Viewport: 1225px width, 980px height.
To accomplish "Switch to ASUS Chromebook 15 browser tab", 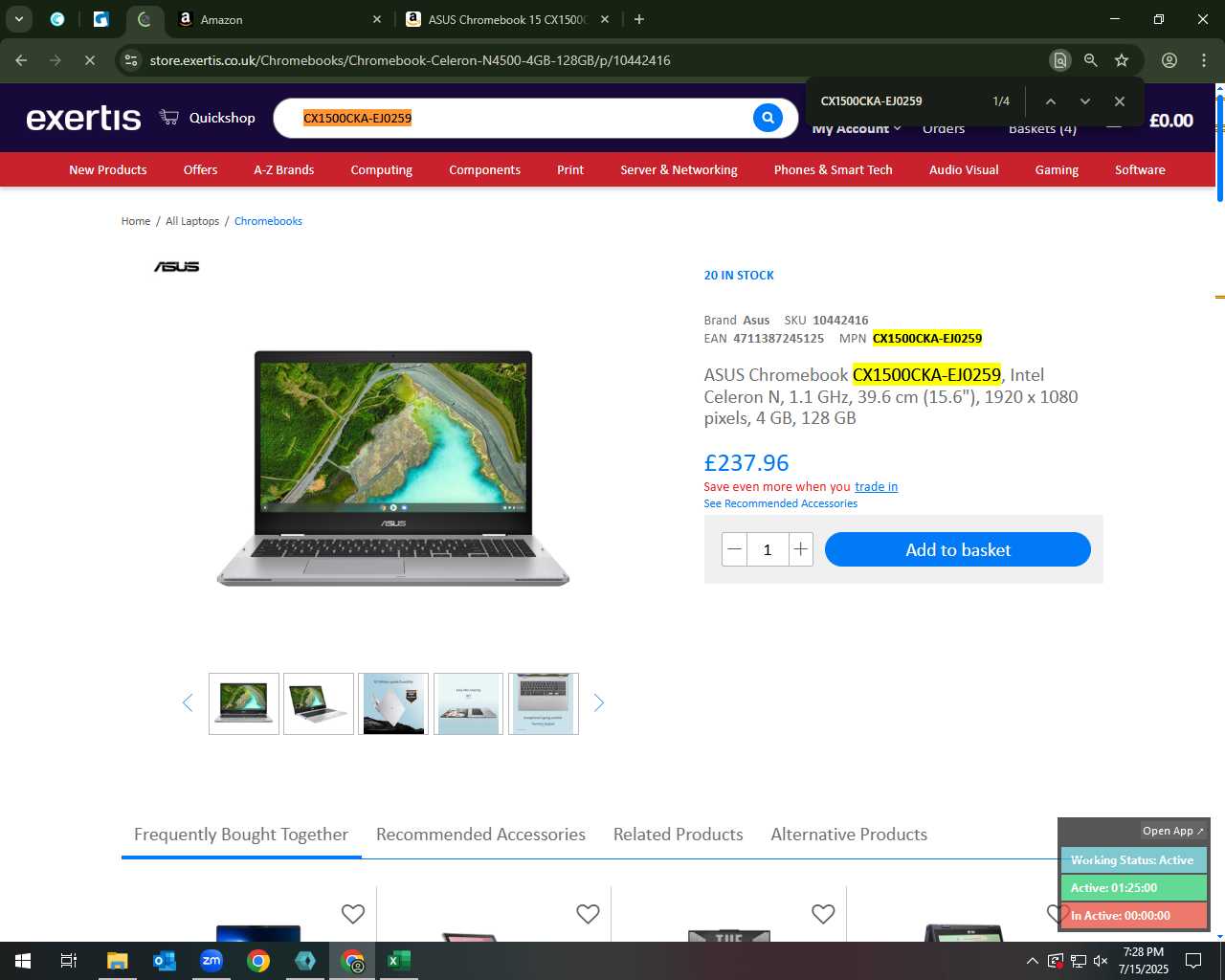I will click(507, 19).
